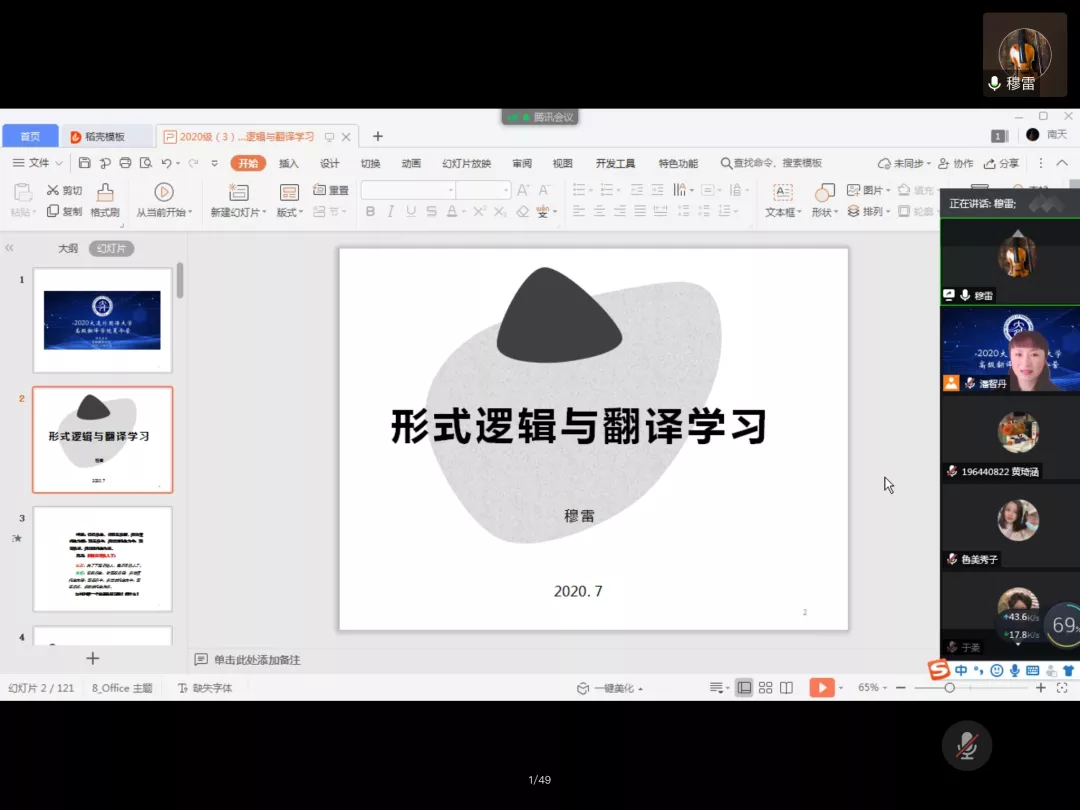This screenshot has height=810, width=1080.
Task: Click the zoom slider in status bar
Action: 949,688
